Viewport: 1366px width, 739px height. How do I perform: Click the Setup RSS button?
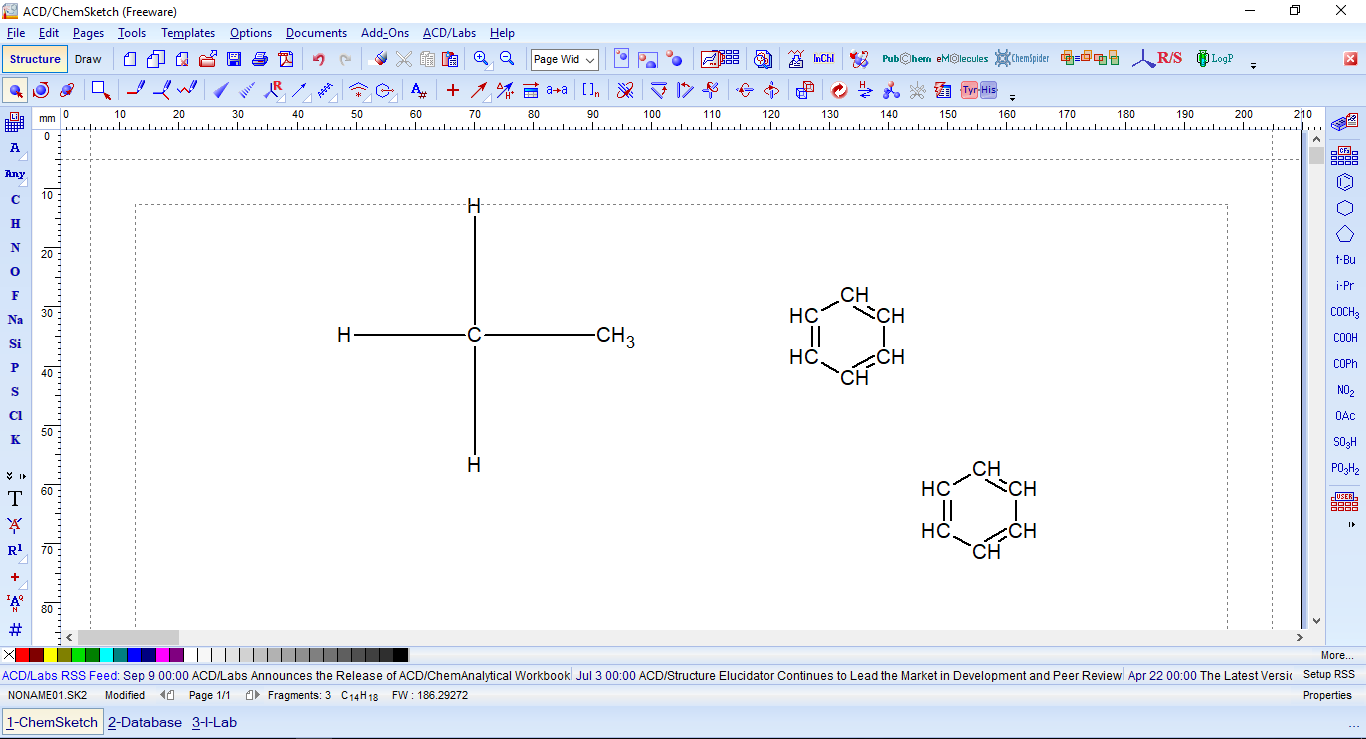tap(1328, 675)
